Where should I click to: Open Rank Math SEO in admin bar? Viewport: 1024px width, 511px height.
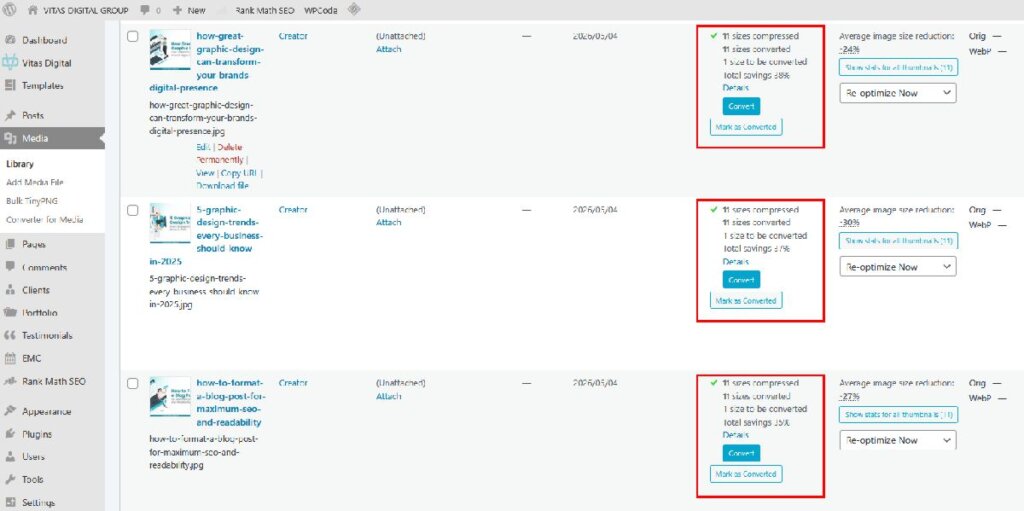coord(264,10)
